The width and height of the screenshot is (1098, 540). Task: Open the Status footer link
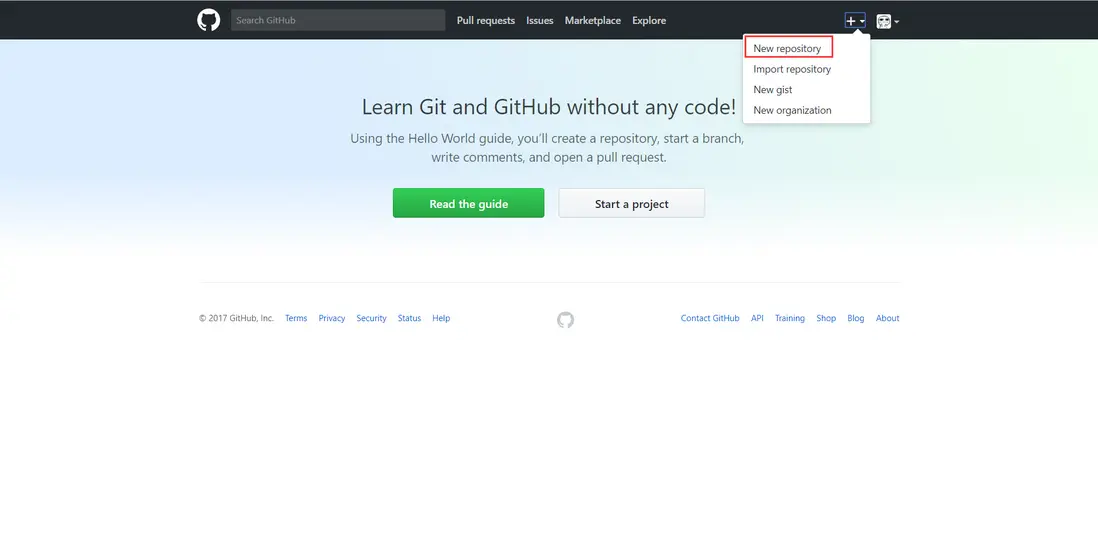(410, 318)
